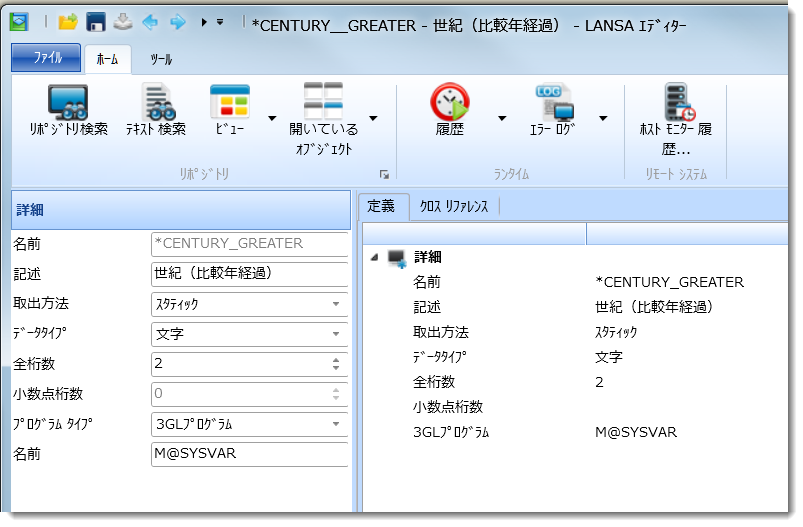Click the small black play arrow in quick toolbar
This screenshot has width=803, height=527.
pos(204,22)
